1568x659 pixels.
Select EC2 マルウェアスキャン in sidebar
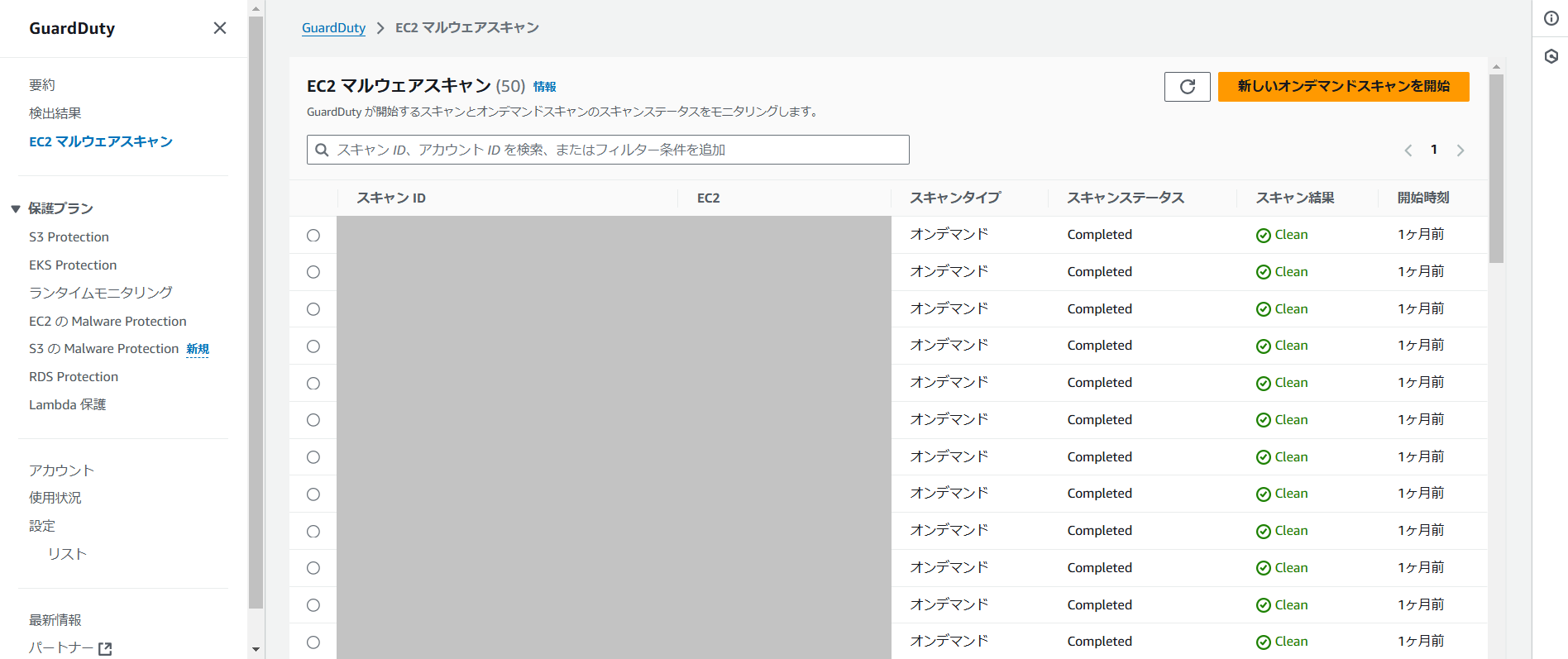[x=101, y=141]
